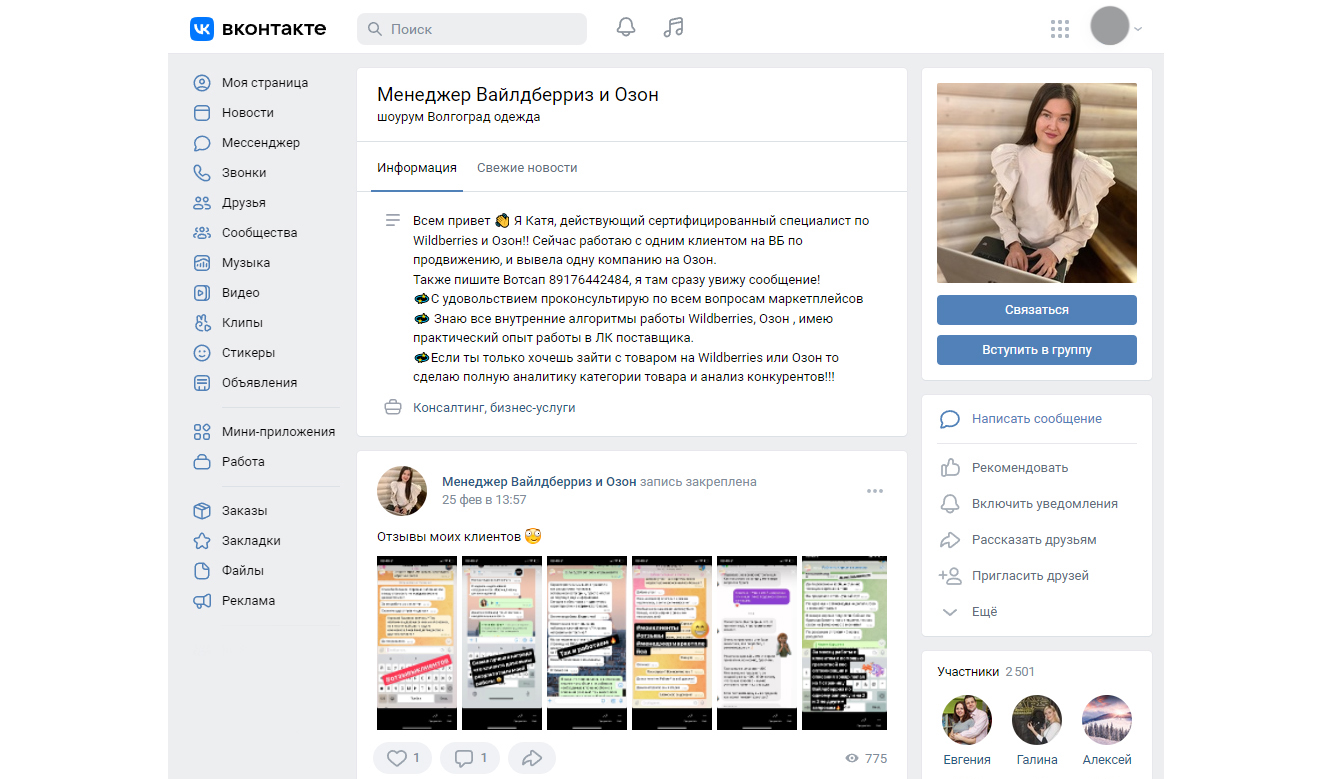
Task: Open Clips in the sidebar
Action: (x=242, y=323)
